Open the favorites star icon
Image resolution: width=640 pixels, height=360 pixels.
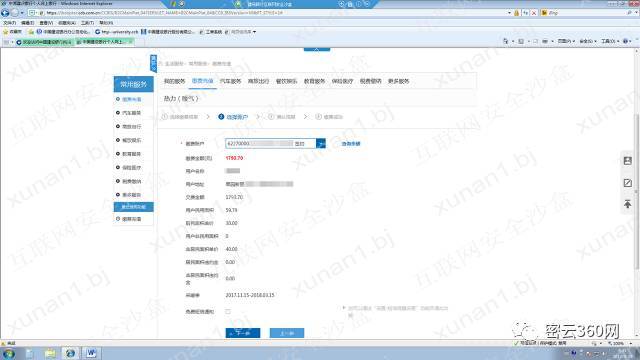point(5,32)
